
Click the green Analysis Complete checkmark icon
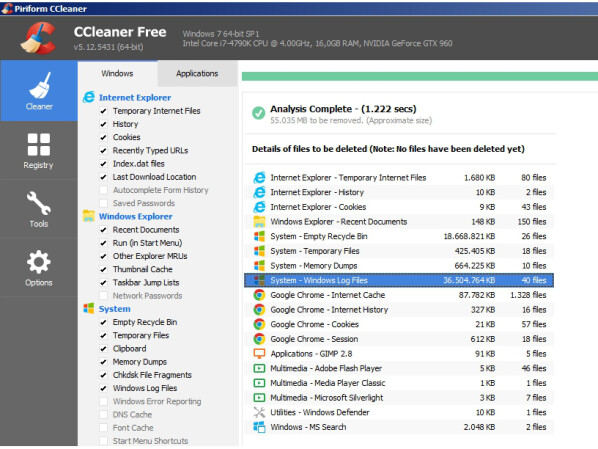click(259, 113)
